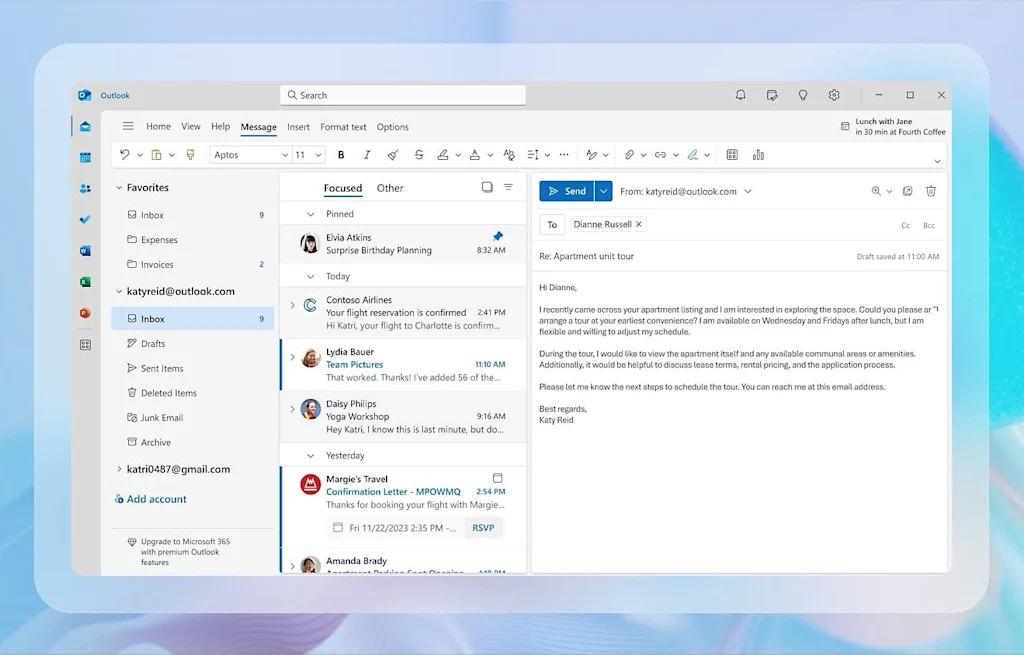Insert a table into the message
1024x655 pixels.
[732, 155]
